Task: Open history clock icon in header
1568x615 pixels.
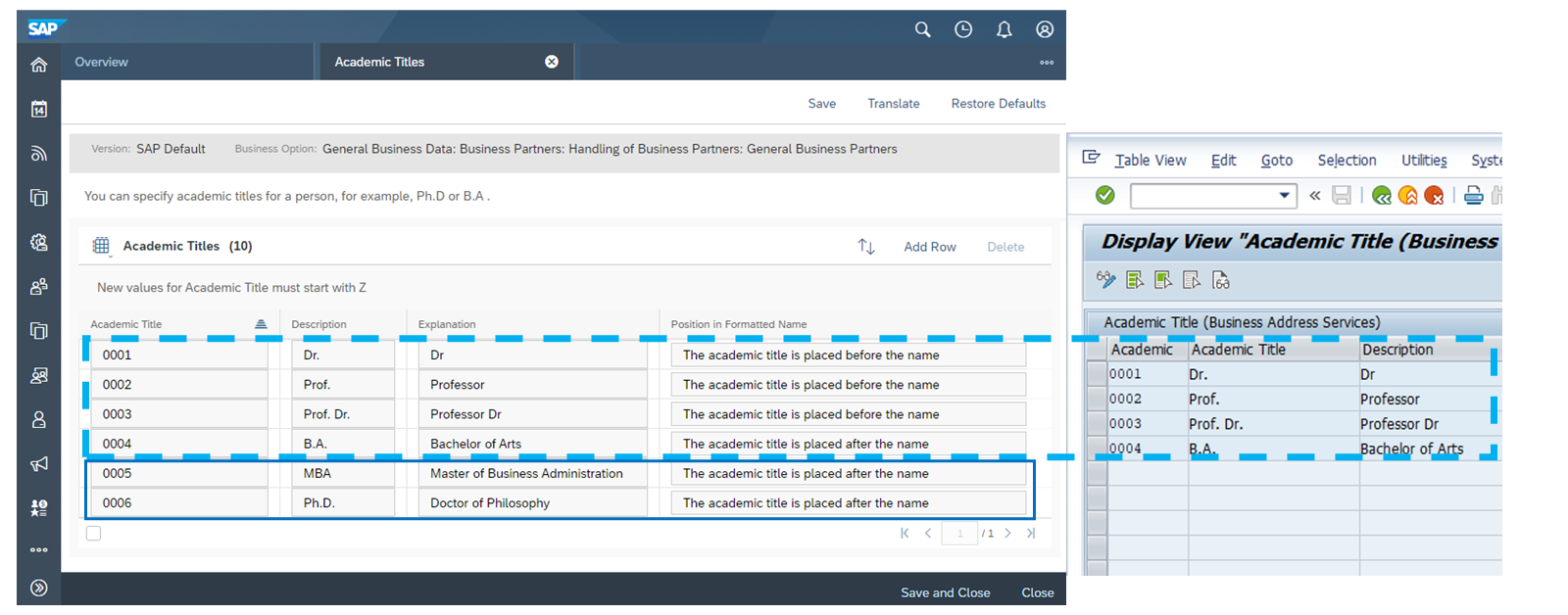Action: coord(963,29)
